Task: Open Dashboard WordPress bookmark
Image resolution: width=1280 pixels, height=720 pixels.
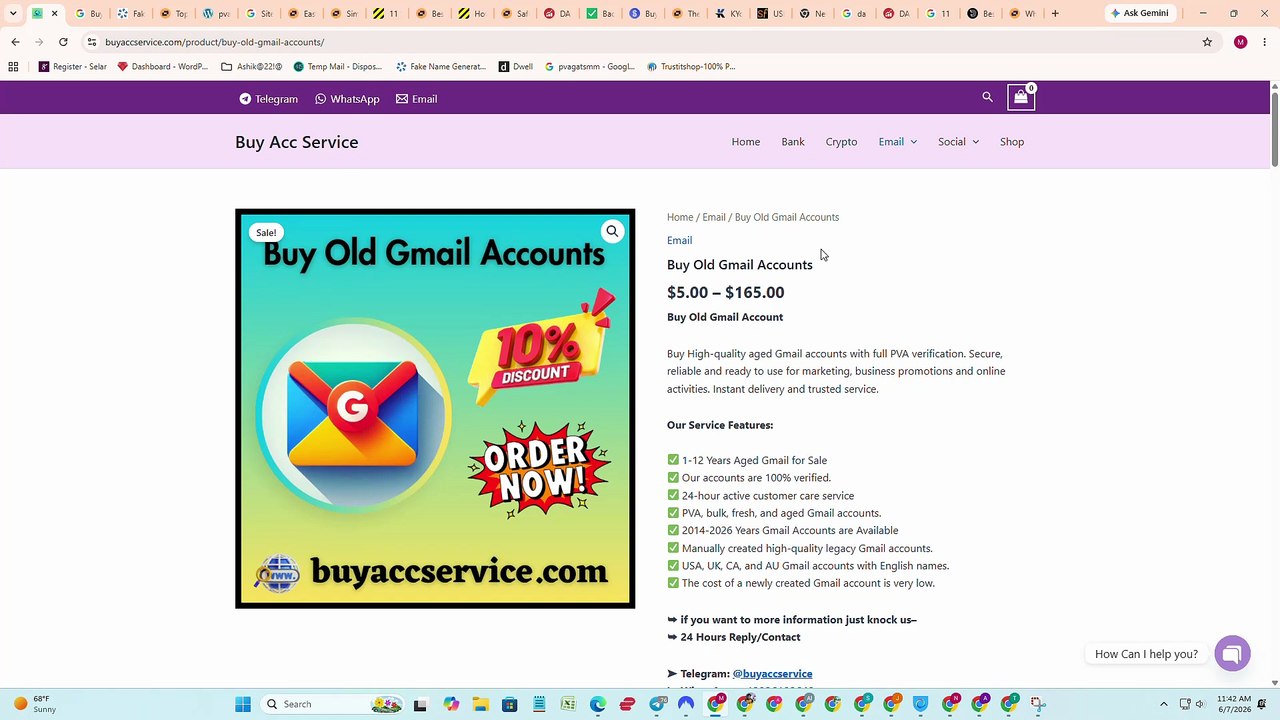Action: pos(162,66)
